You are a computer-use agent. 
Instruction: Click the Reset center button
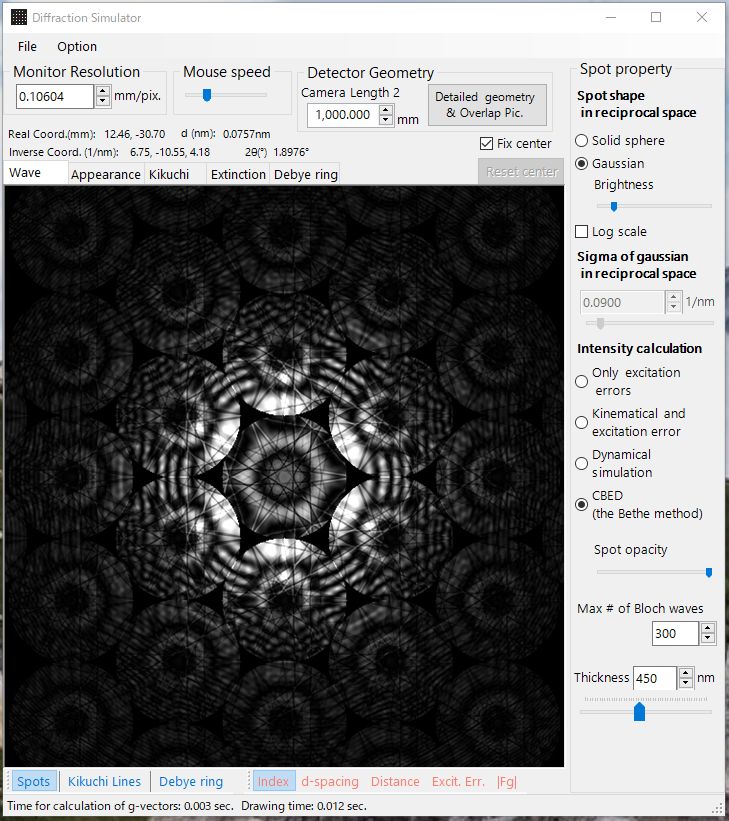(521, 172)
